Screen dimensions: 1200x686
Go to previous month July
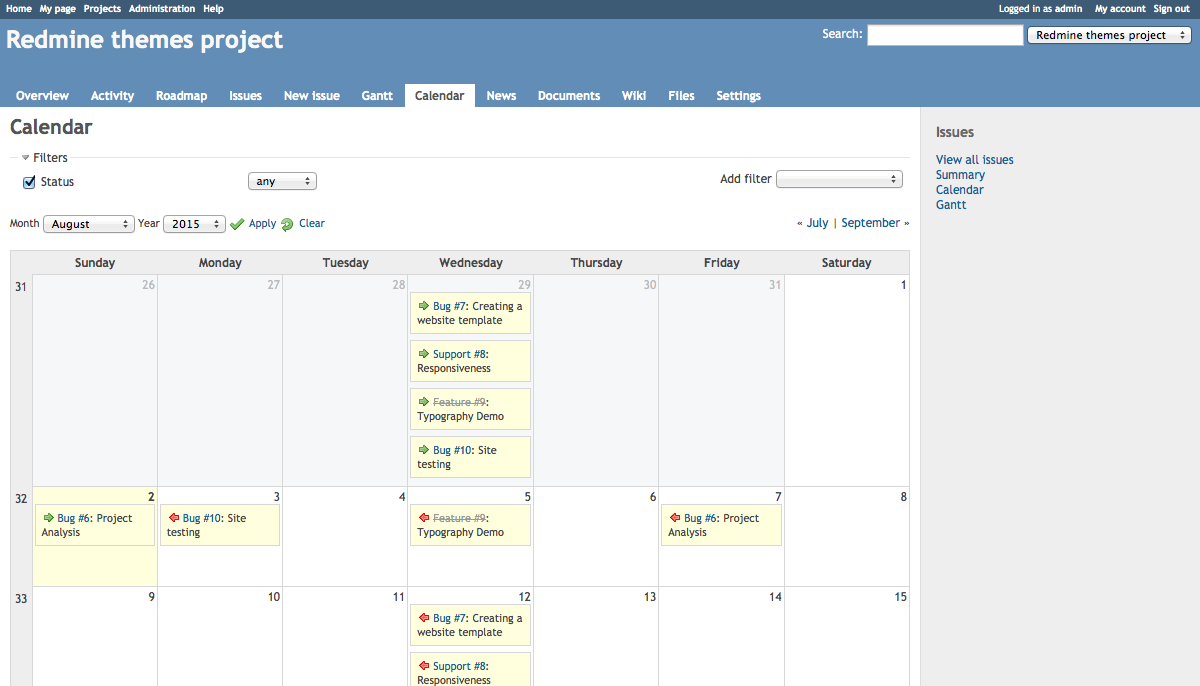(817, 223)
